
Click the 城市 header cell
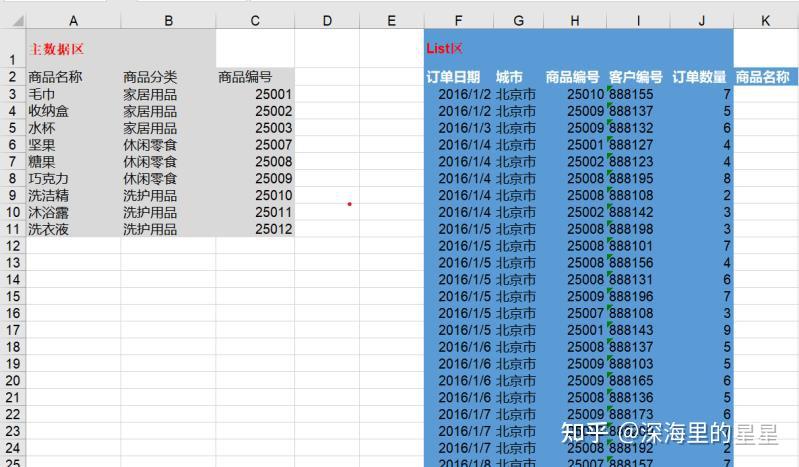point(518,77)
